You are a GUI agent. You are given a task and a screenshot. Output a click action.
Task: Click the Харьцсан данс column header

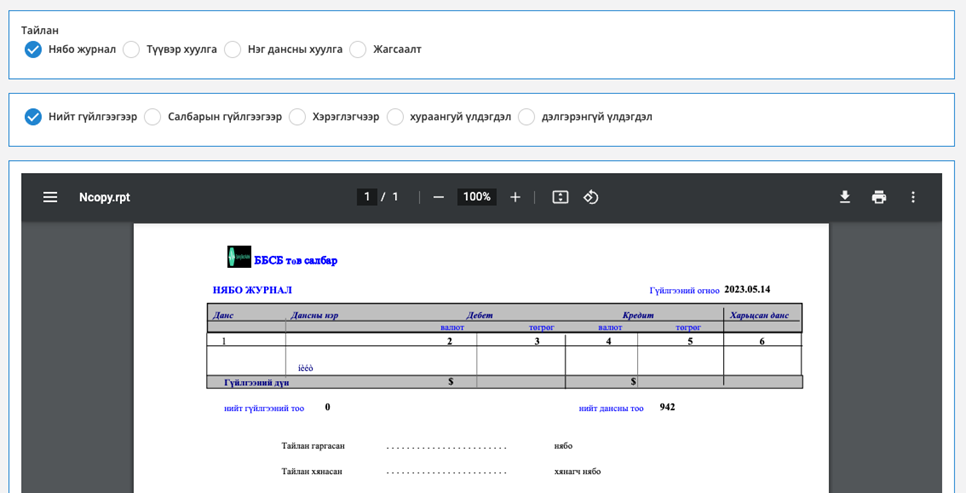pos(759,316)
